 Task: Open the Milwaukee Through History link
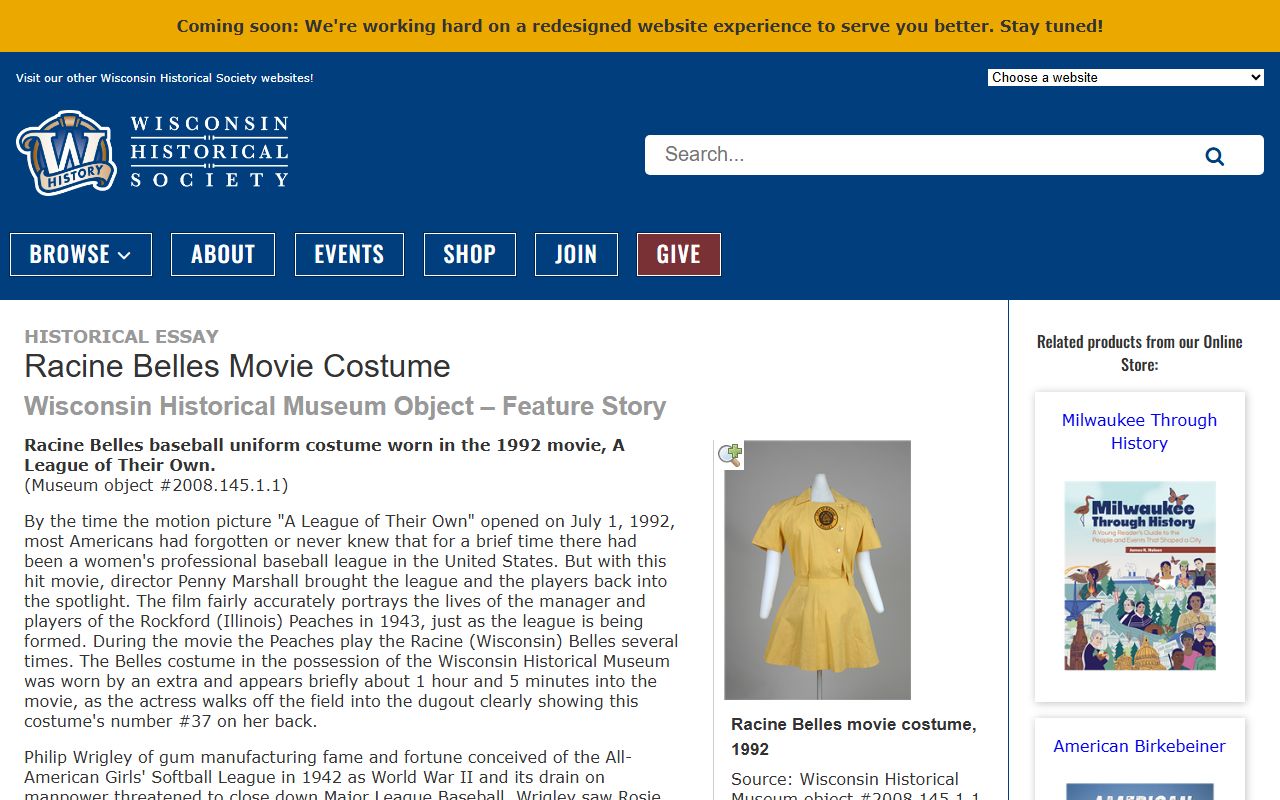(1139, 431)
